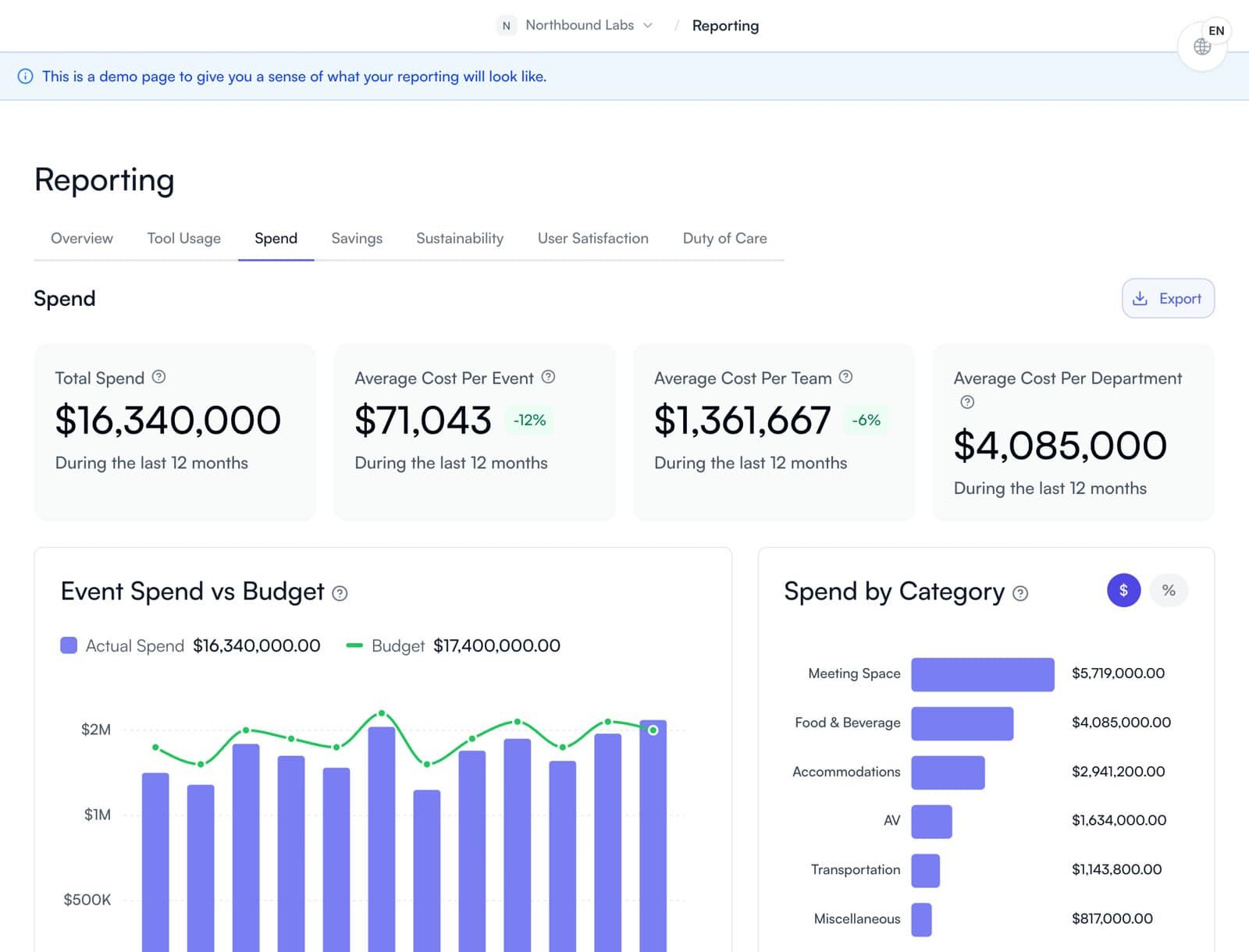This screenshot has width=1249, height=952.
Task: Click help icon beside Average Cost Per Event
Action: 548,377
